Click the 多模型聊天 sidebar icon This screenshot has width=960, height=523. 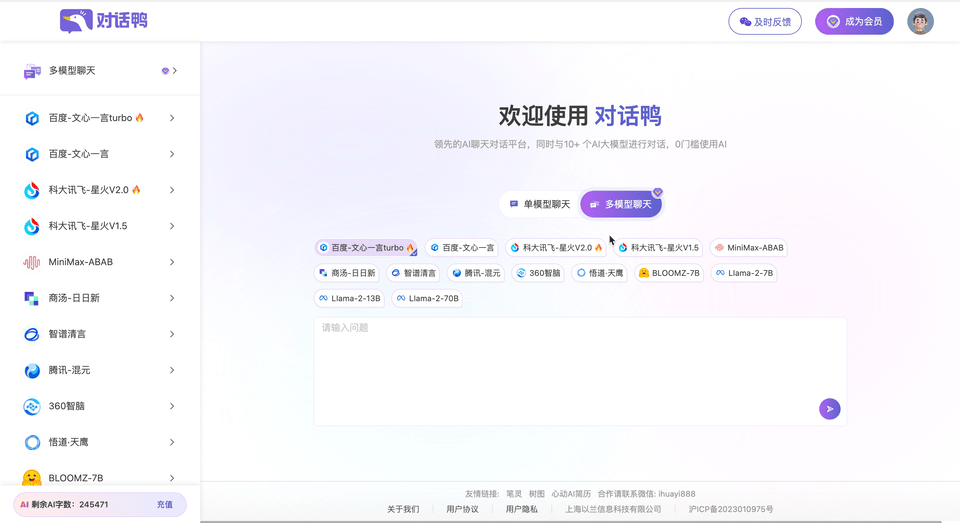32,72
